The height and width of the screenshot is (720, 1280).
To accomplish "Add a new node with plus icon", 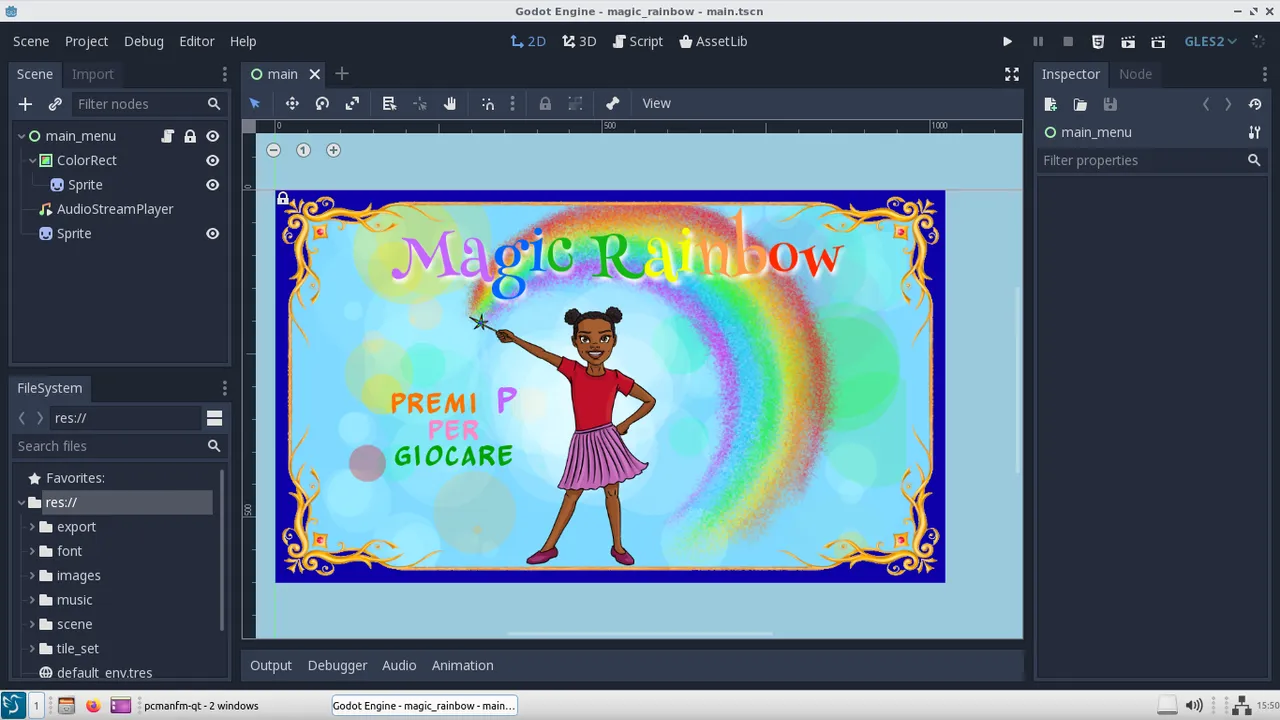I will click(25, 104).
